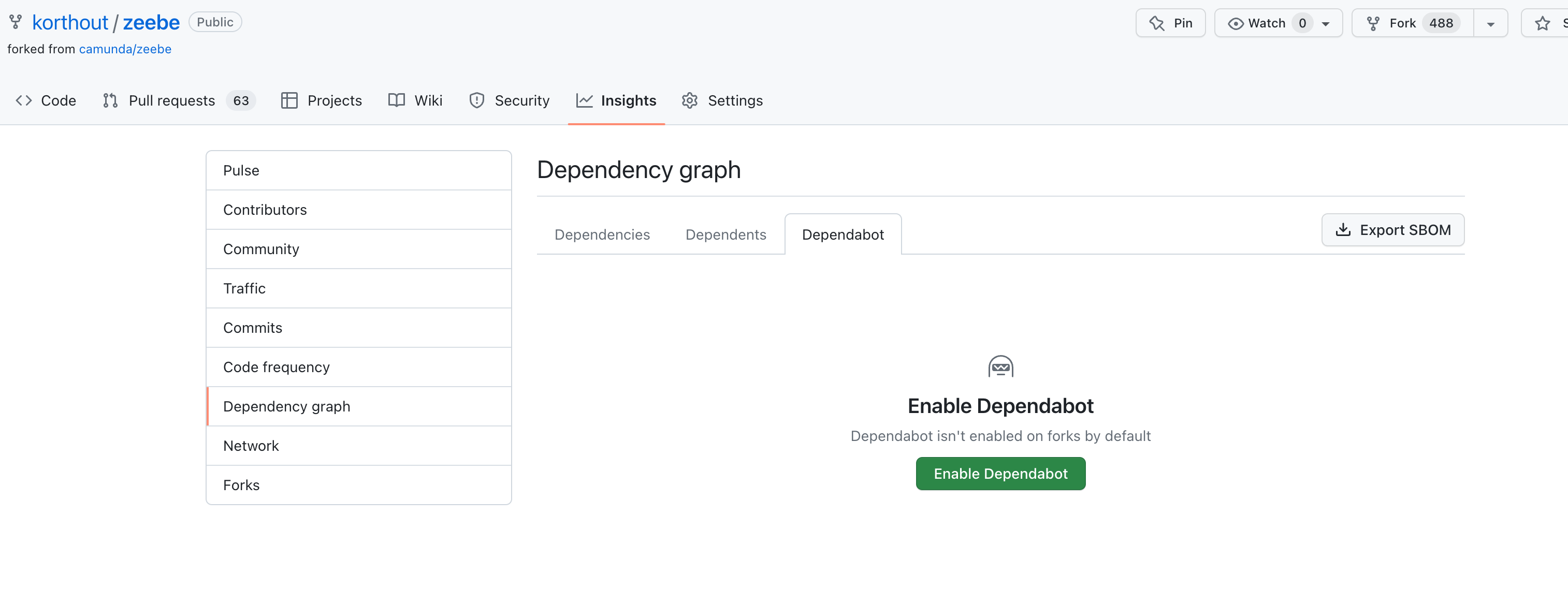The height and width of the screenshot is (589, 1568).
Task: Click the Dependabot mailbox icon
Action: coord(1000,366)
